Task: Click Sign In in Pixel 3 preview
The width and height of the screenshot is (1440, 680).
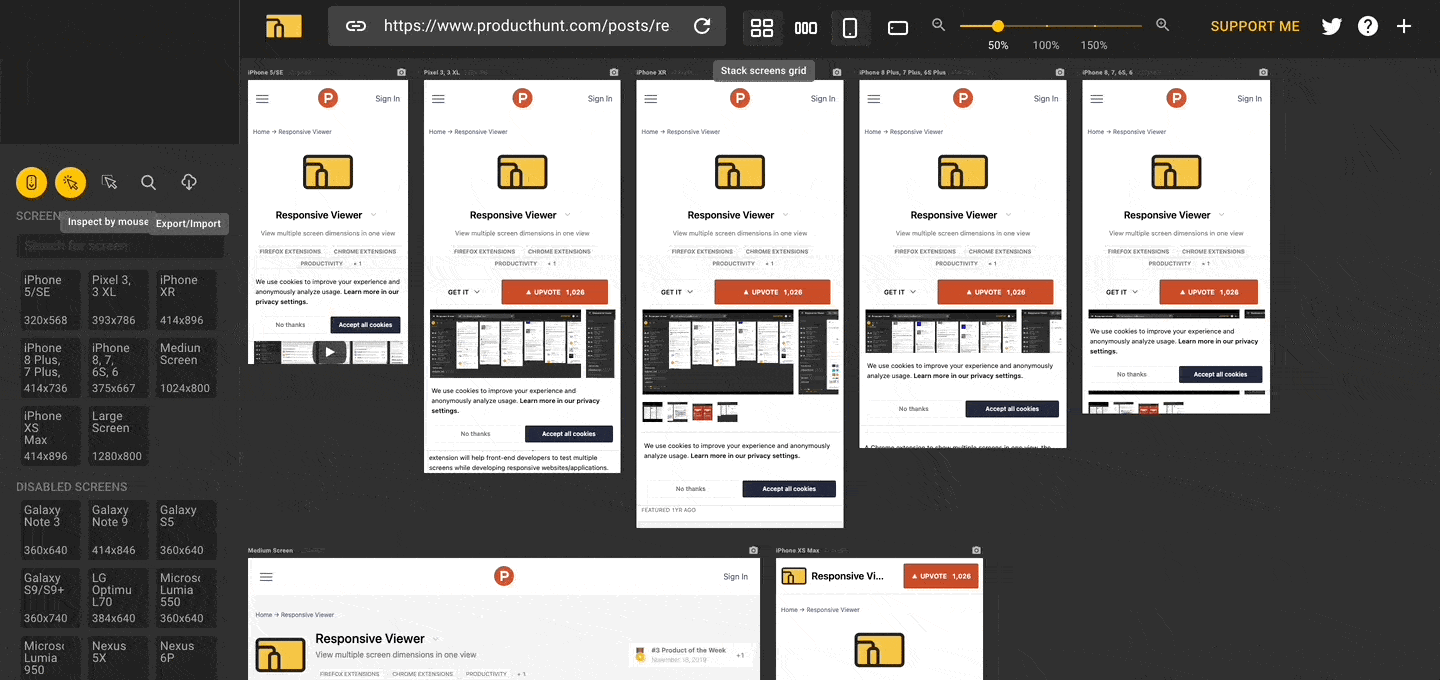Action: tap(600, 98)
